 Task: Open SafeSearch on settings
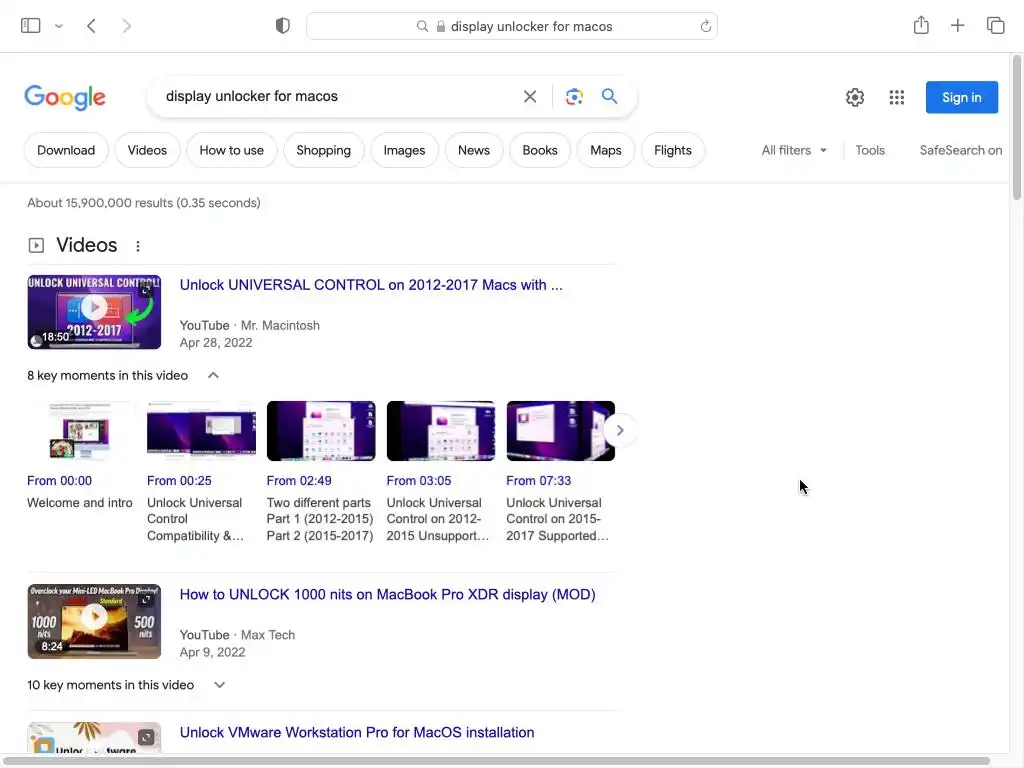[960, 150]
